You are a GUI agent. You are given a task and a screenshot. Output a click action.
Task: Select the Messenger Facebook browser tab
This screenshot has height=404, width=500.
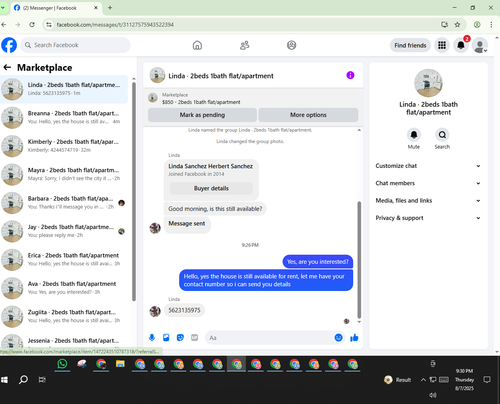click(x=55, y=8)
